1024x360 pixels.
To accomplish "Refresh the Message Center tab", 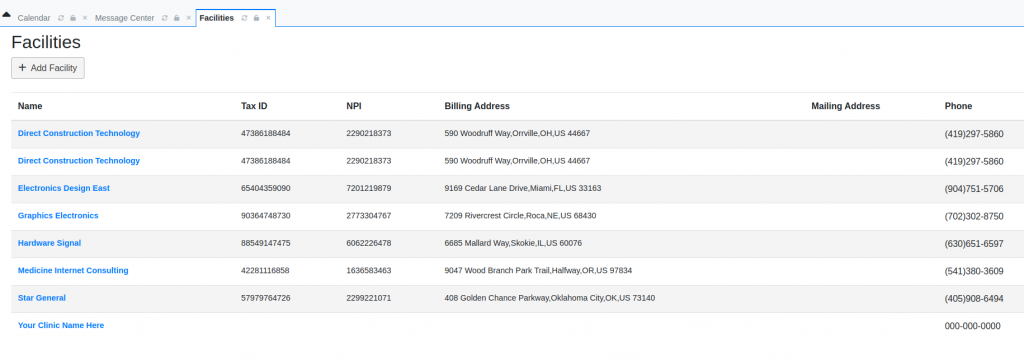I will point(165,18).
